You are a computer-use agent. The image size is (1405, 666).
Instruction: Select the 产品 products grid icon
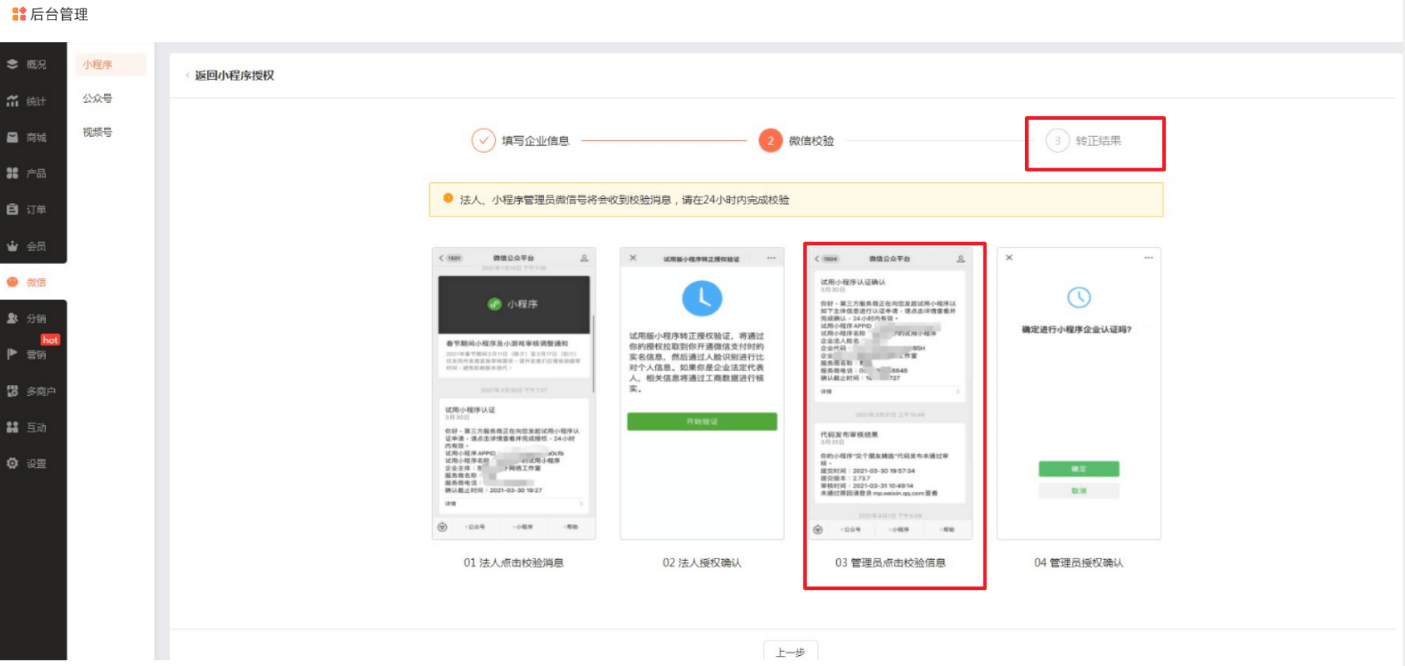pyautogui.click(x=12, y=173)
